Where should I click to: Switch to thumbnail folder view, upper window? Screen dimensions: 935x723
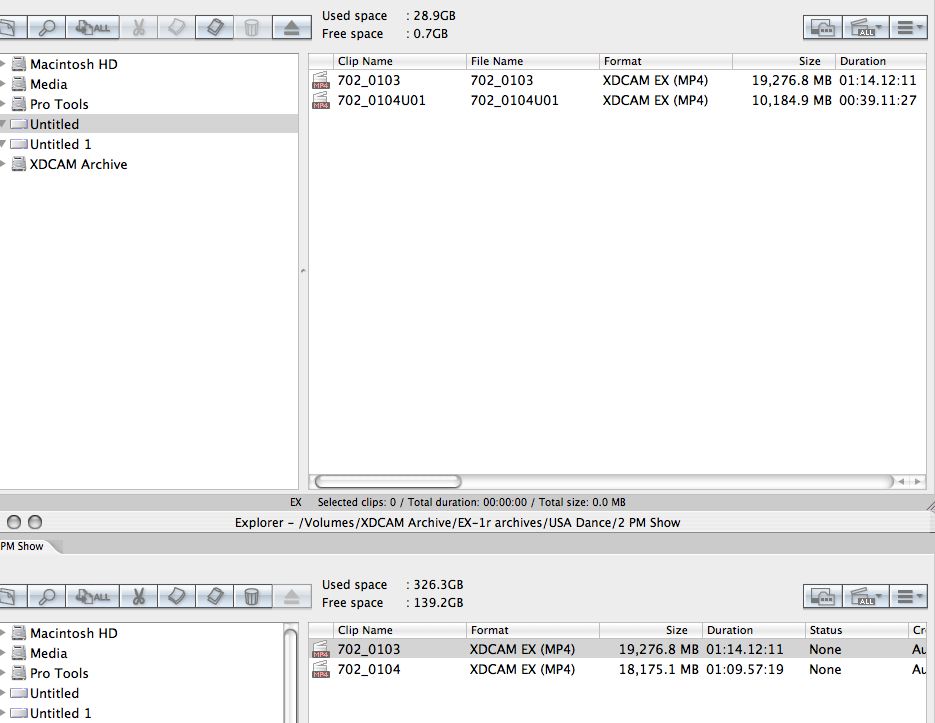(823, 27)
